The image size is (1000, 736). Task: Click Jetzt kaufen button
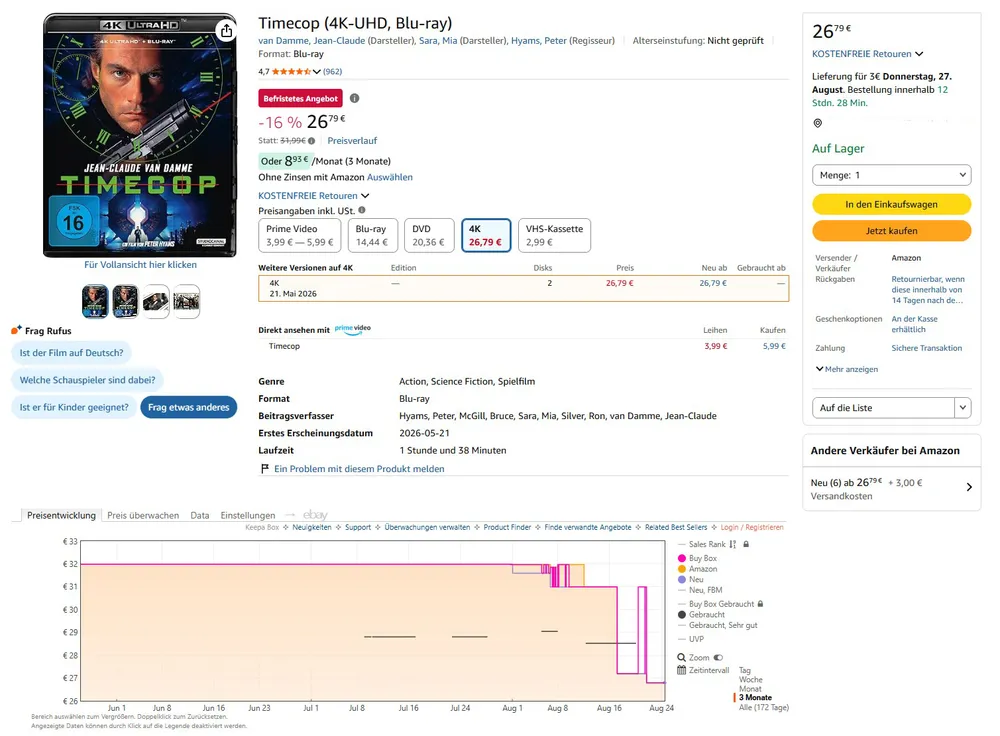coord(891,231)
